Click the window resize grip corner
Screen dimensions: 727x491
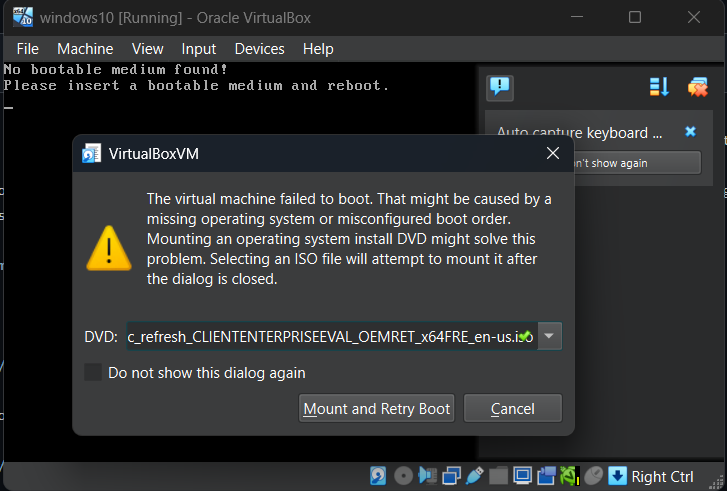pyautogui.click(x=716, y=482)
